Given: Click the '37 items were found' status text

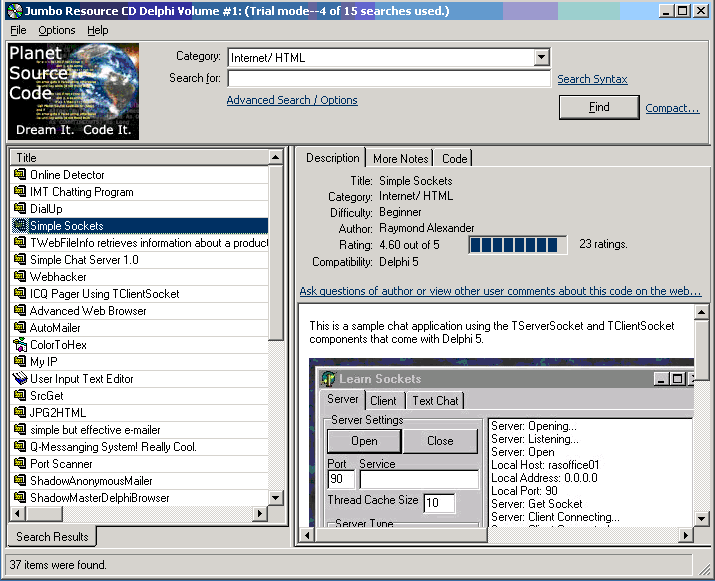Looking at the screenshot, I should (x=58, y=565).
